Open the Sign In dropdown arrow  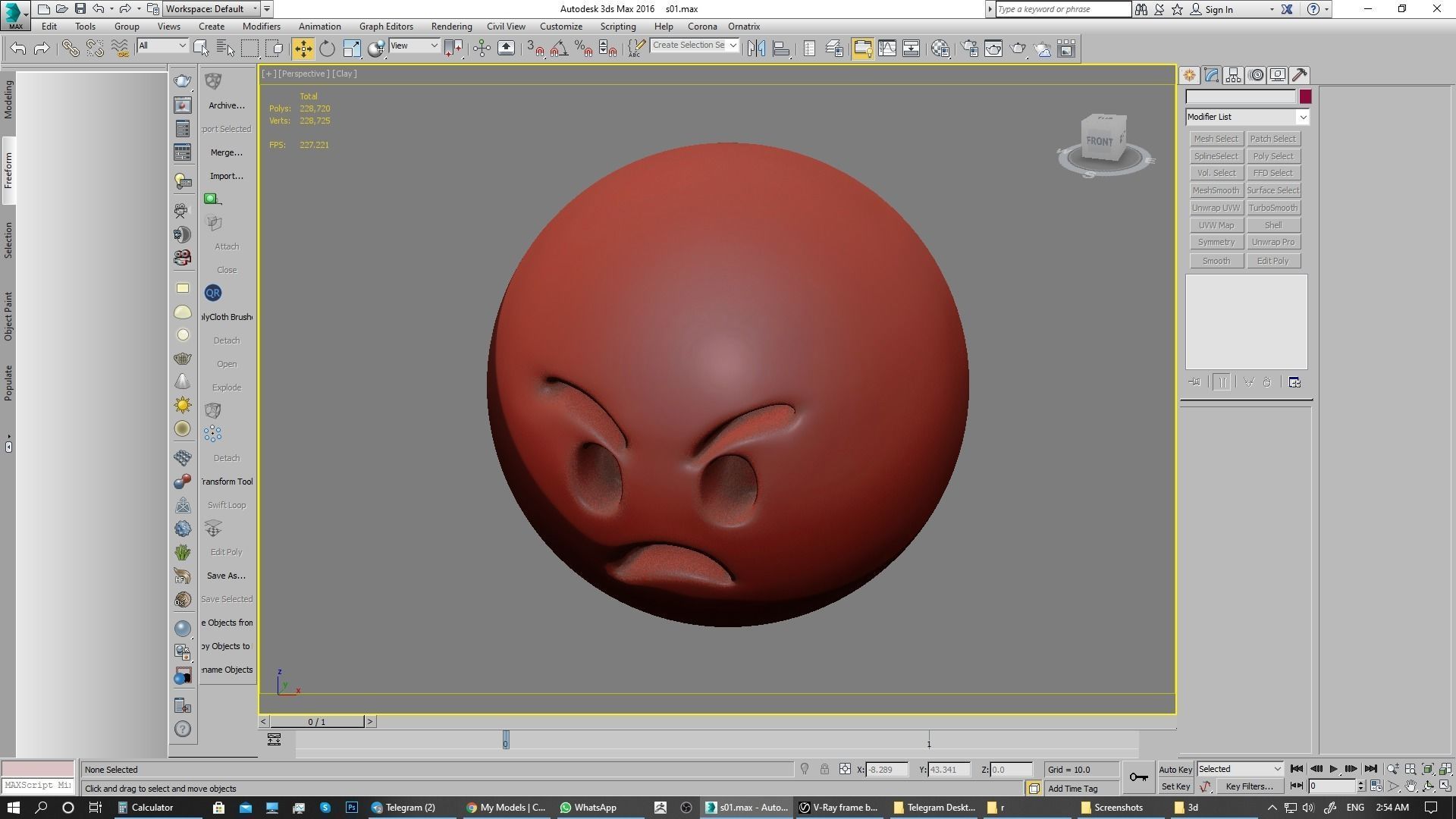pyautogui.click(x=1272, y=9)
